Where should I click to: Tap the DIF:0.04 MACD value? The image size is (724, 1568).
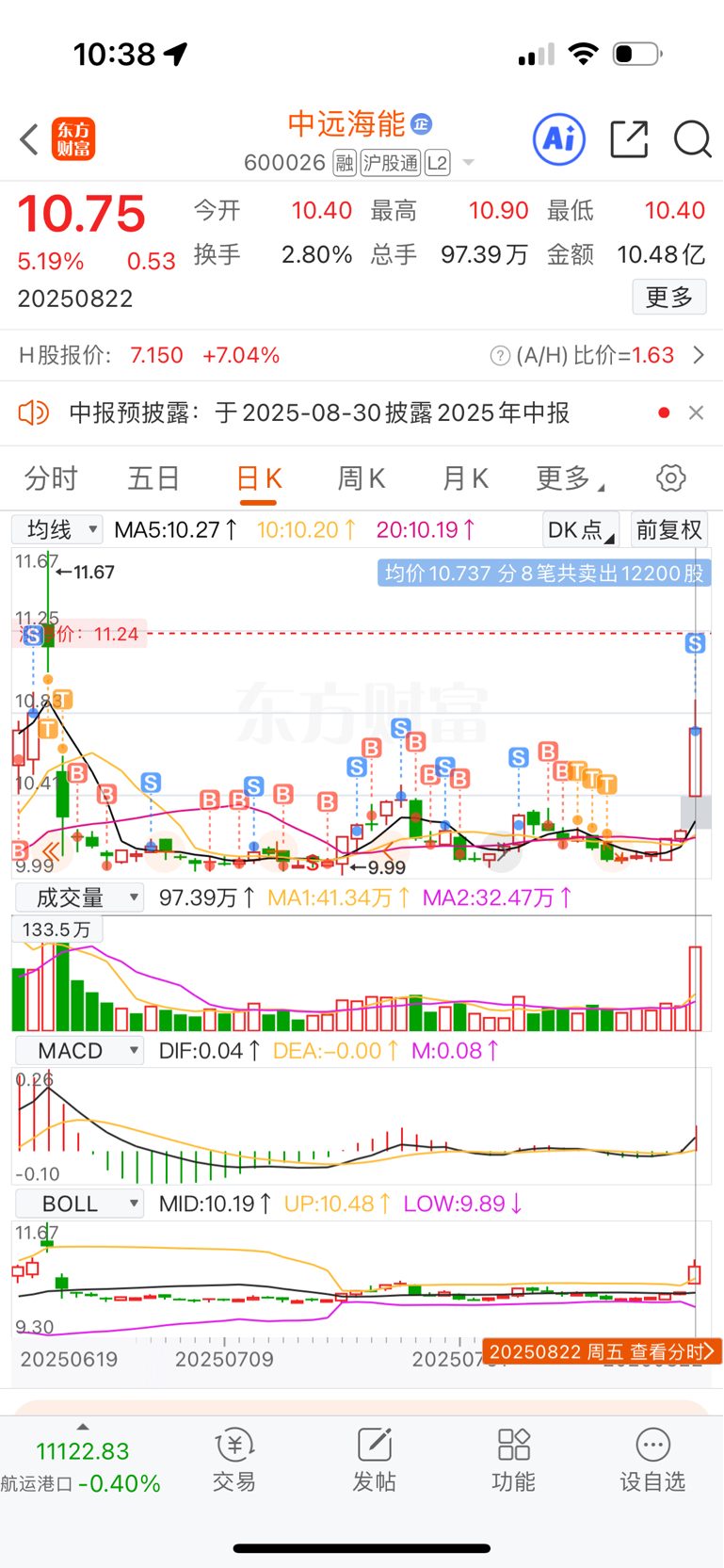point(209,1051)
